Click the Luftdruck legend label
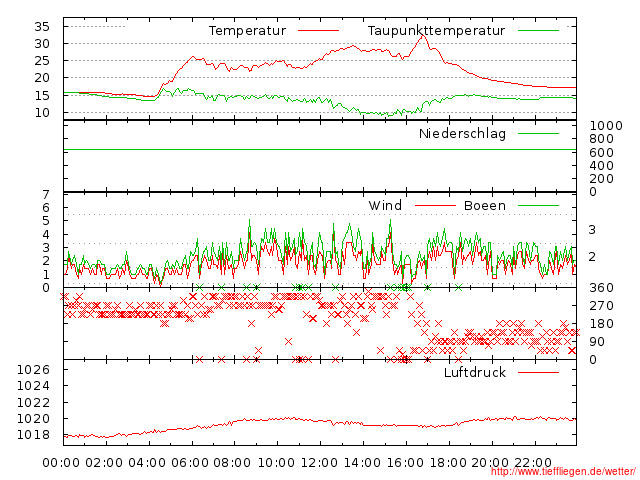The width and height of the screenshot is (640, 480). coord(475,372)
